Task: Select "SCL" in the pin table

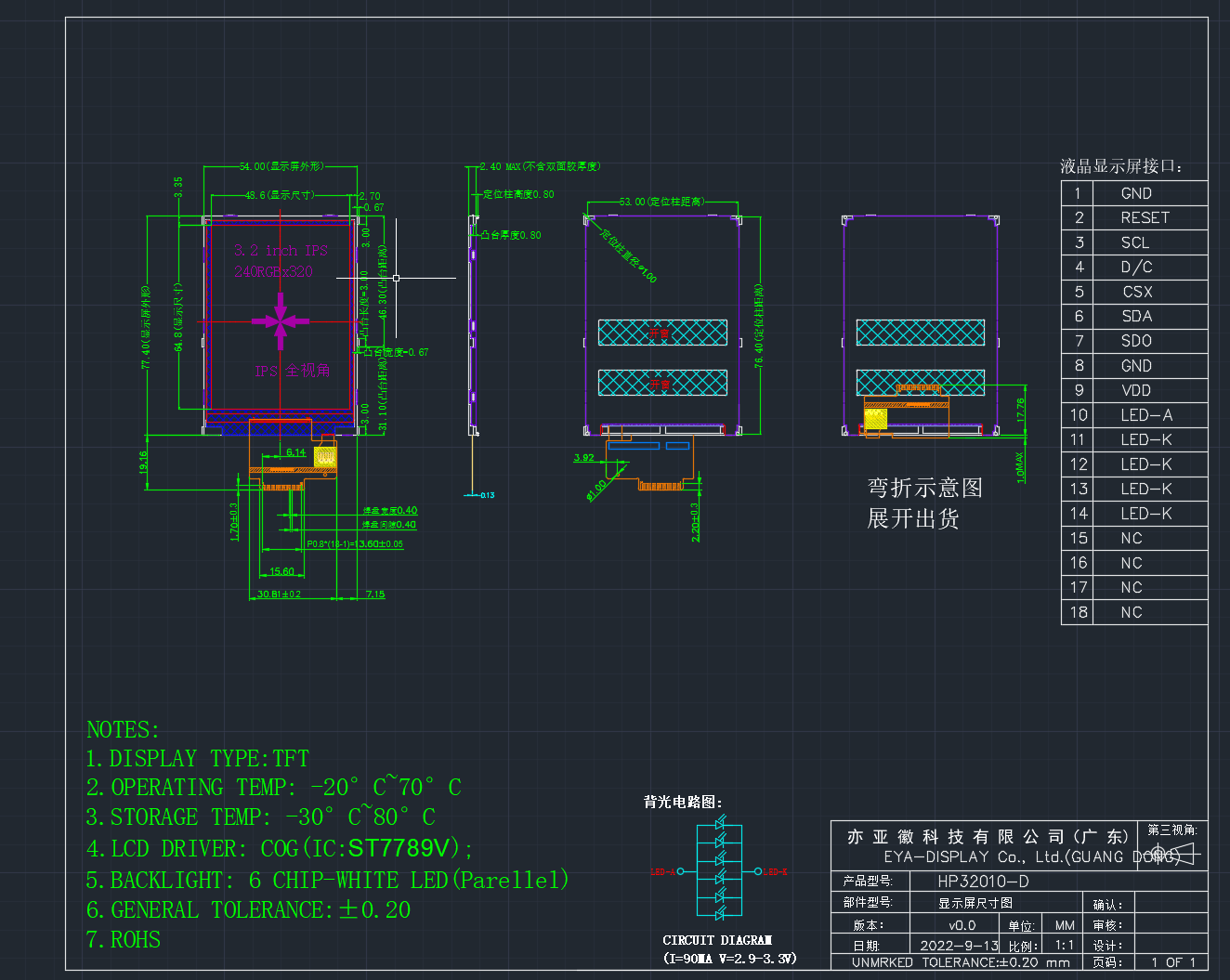Action: pos(1135,242)
